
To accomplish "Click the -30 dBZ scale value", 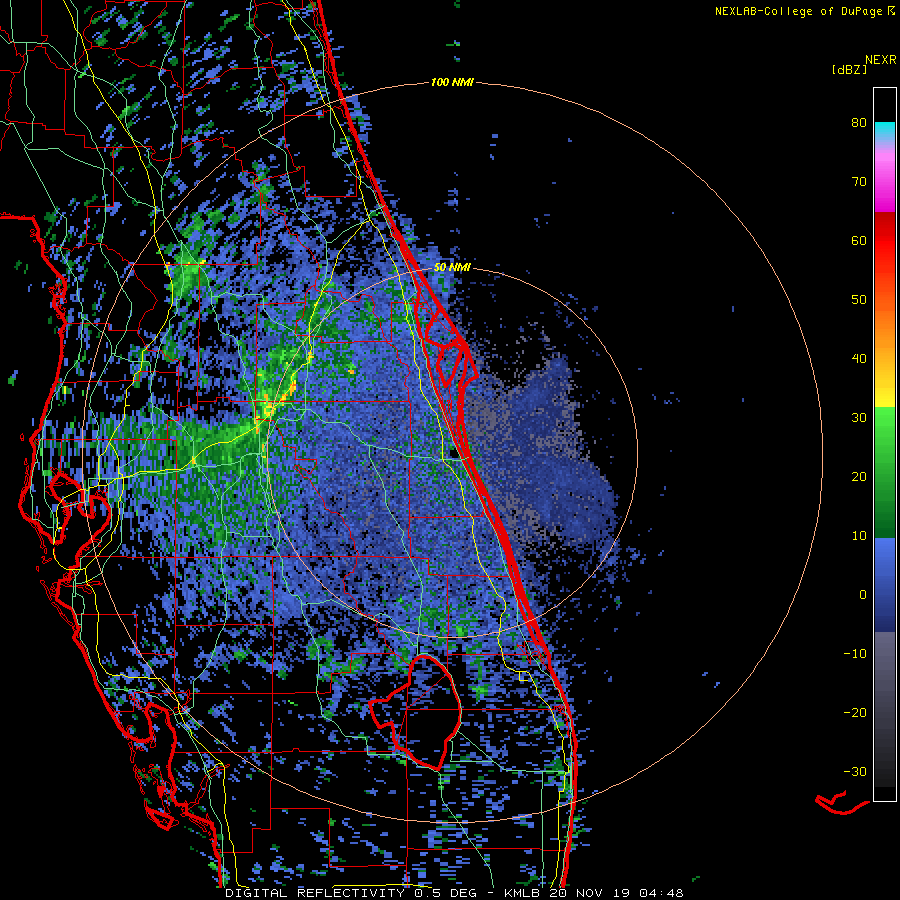I will point(855,771).
